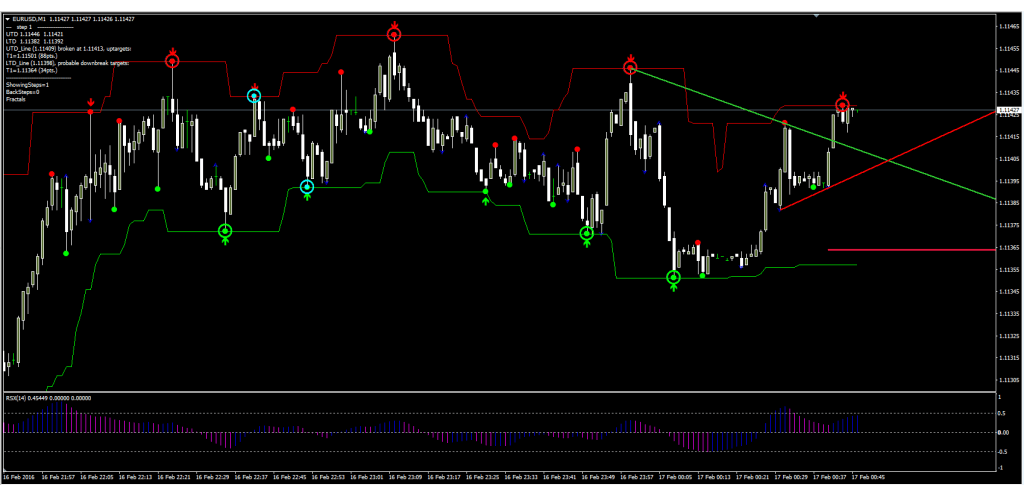Click time label '17 Feb 00:21'
The image size is (1024, 487).
pyautogui.click(x=754, y=477)
